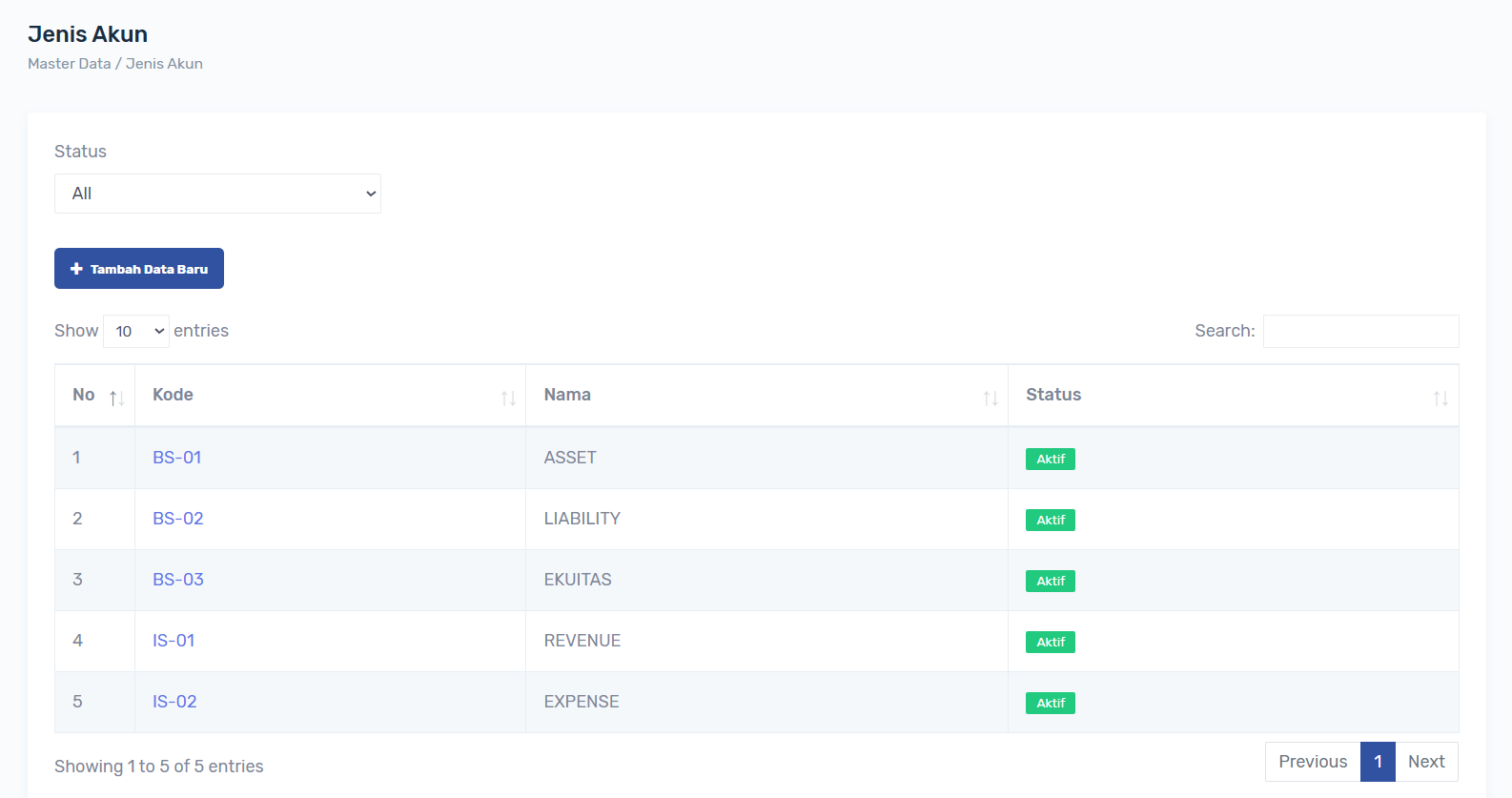This screenshot has height=798, width=1512.
Task: Click the IS-02 expense code link
Action: 174,702
